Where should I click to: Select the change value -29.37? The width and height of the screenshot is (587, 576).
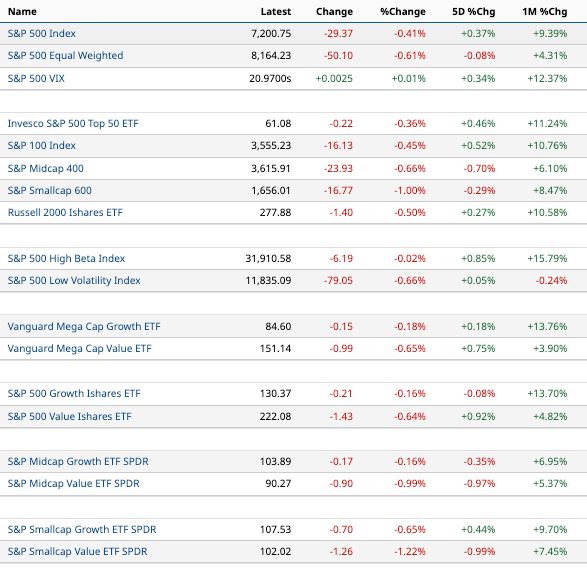click(x=338, y=33)
